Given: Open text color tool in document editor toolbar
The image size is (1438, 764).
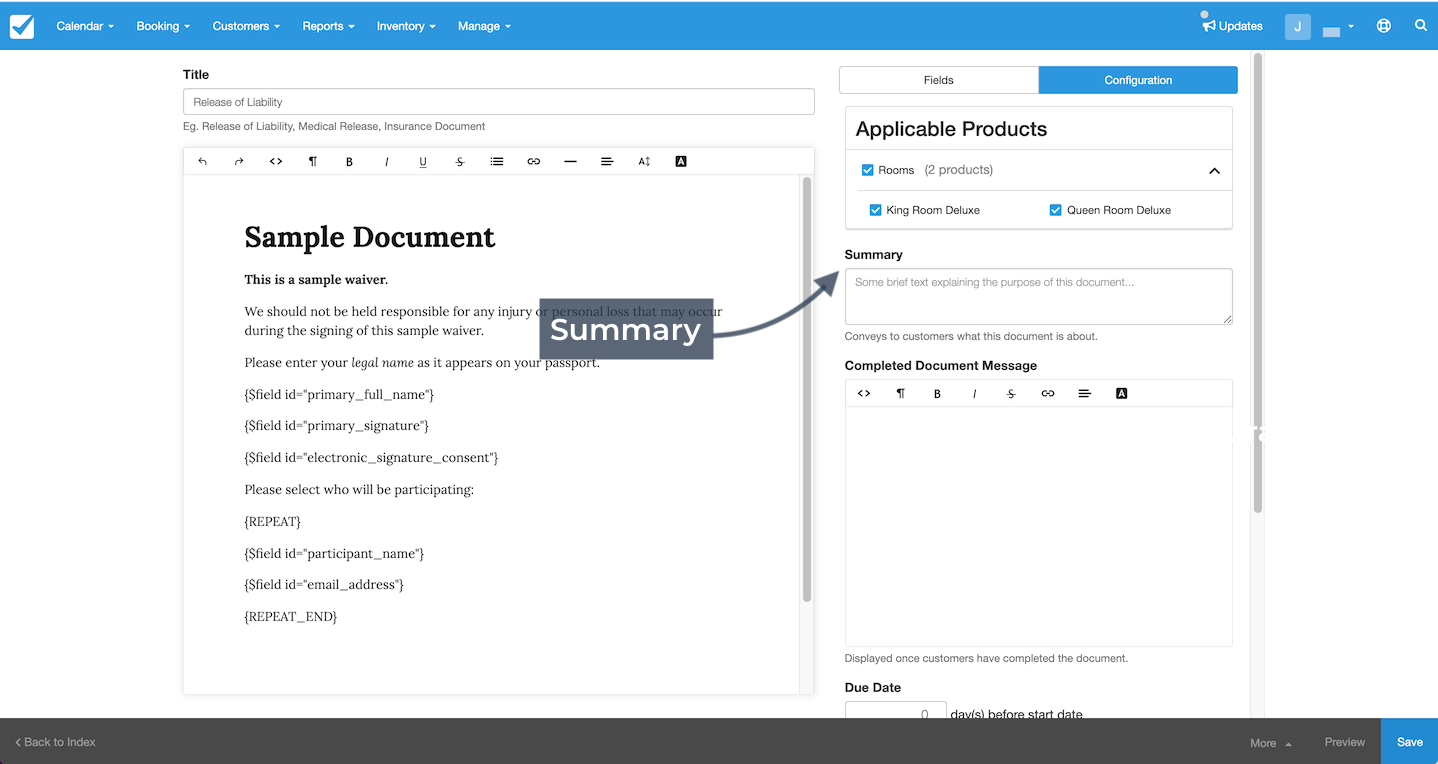Looking at the screenshot, I should [x=681, y=161].
